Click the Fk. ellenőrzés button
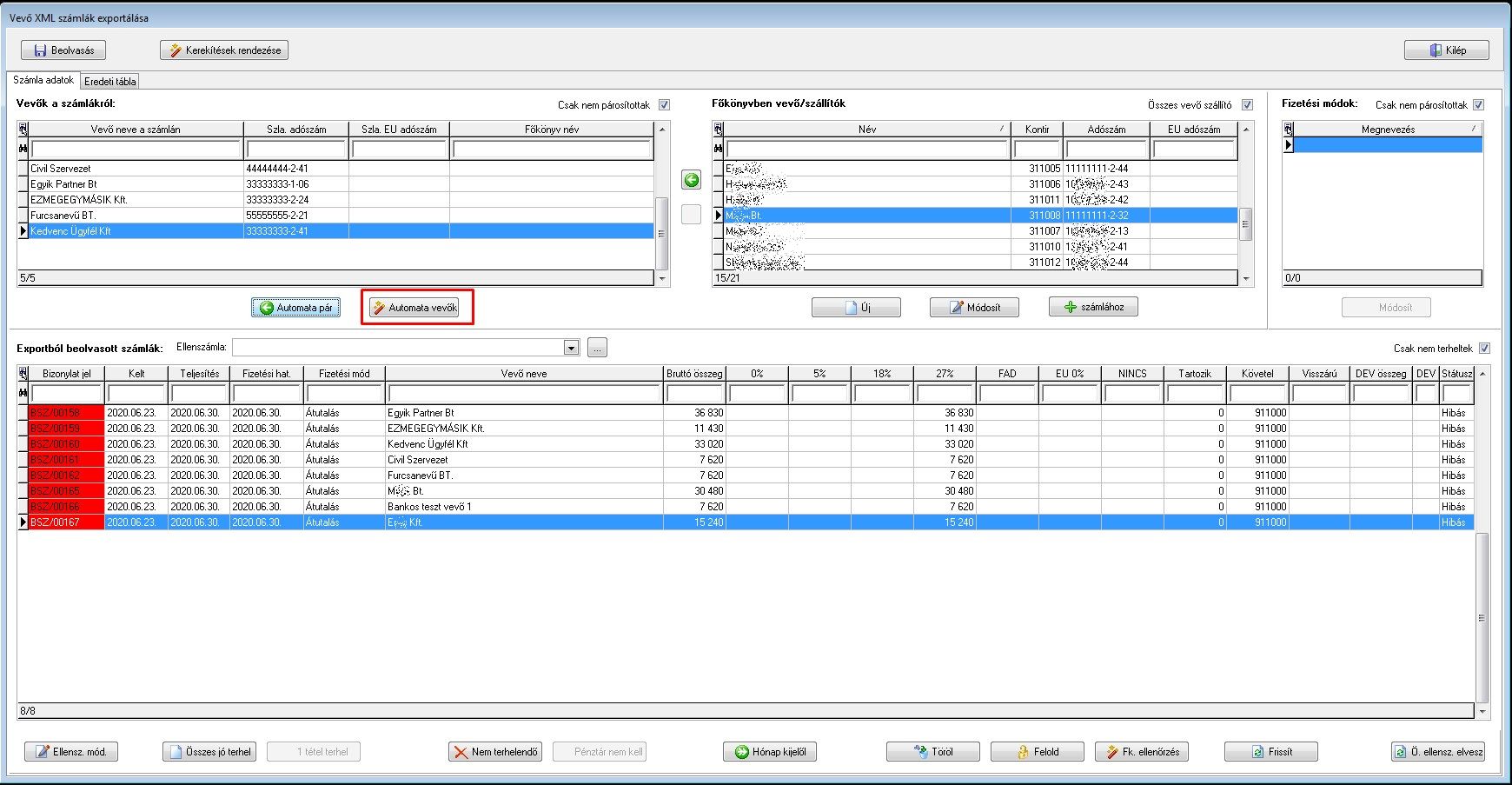 [1142, 752]
